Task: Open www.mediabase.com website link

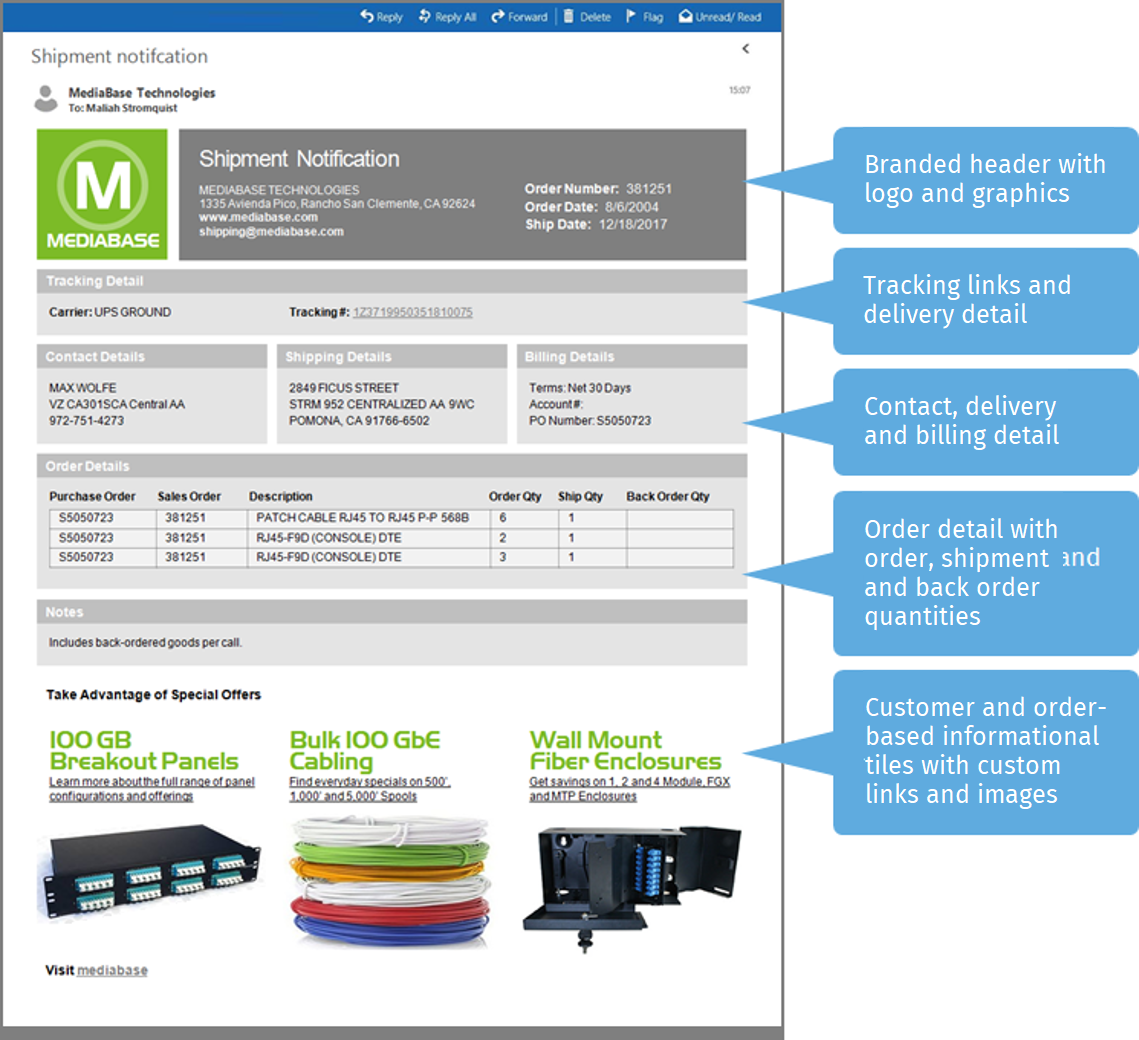Action: 258,217
